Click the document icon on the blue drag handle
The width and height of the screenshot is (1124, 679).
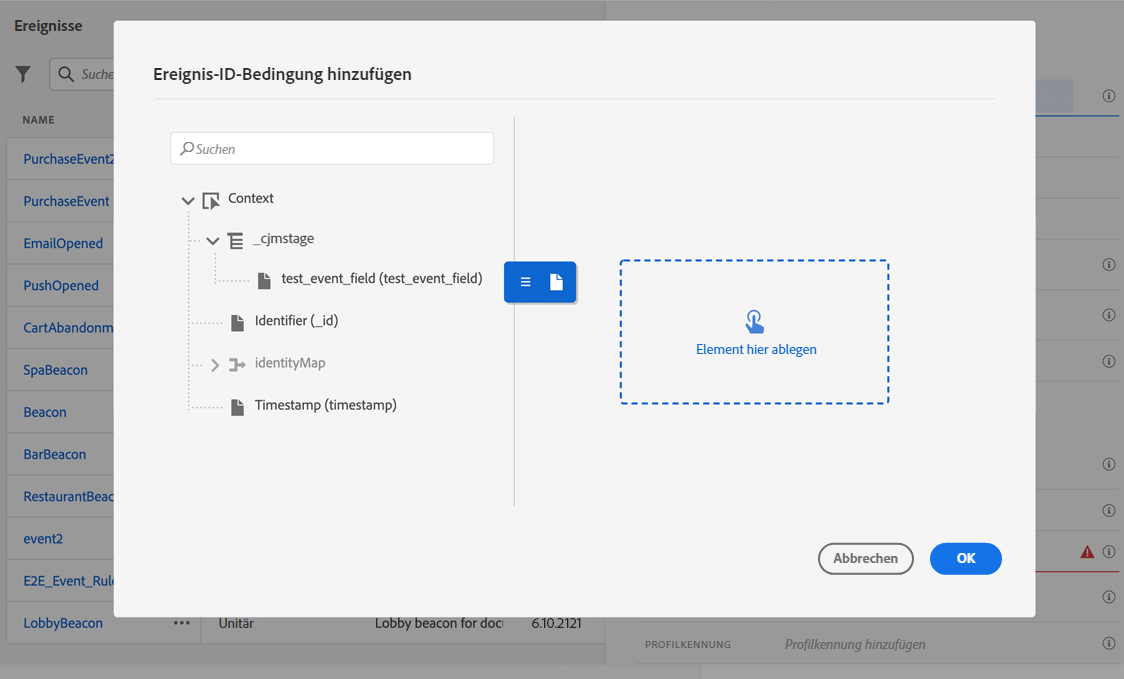(556, 282)
